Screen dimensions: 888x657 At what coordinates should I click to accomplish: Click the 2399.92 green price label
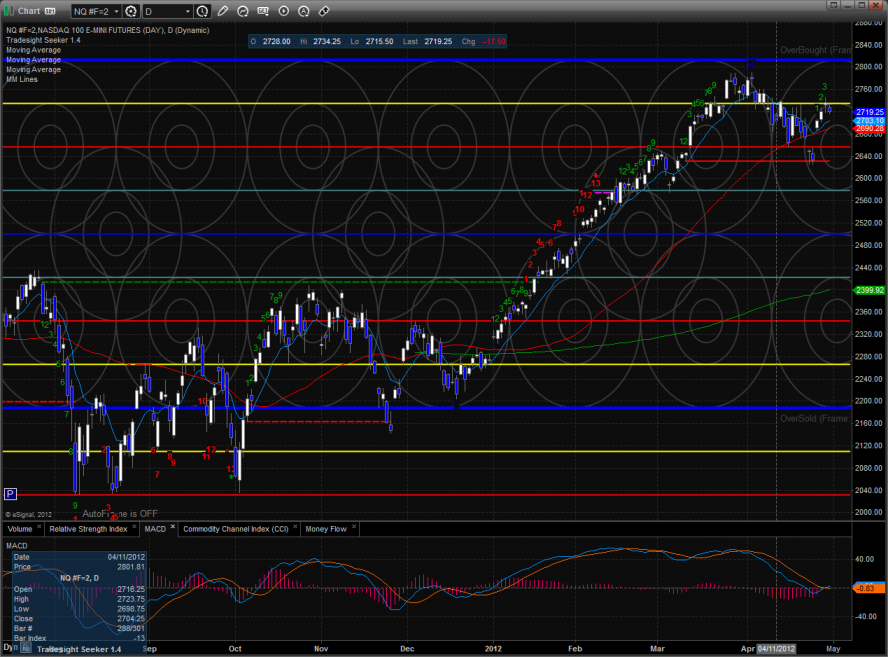pos(869,290)
